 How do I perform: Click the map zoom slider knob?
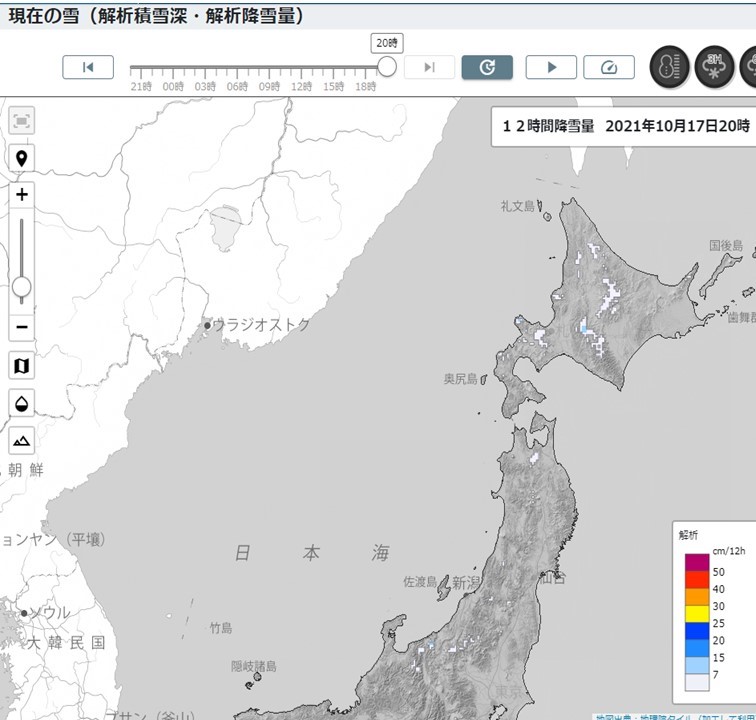(x=22, y=287)
